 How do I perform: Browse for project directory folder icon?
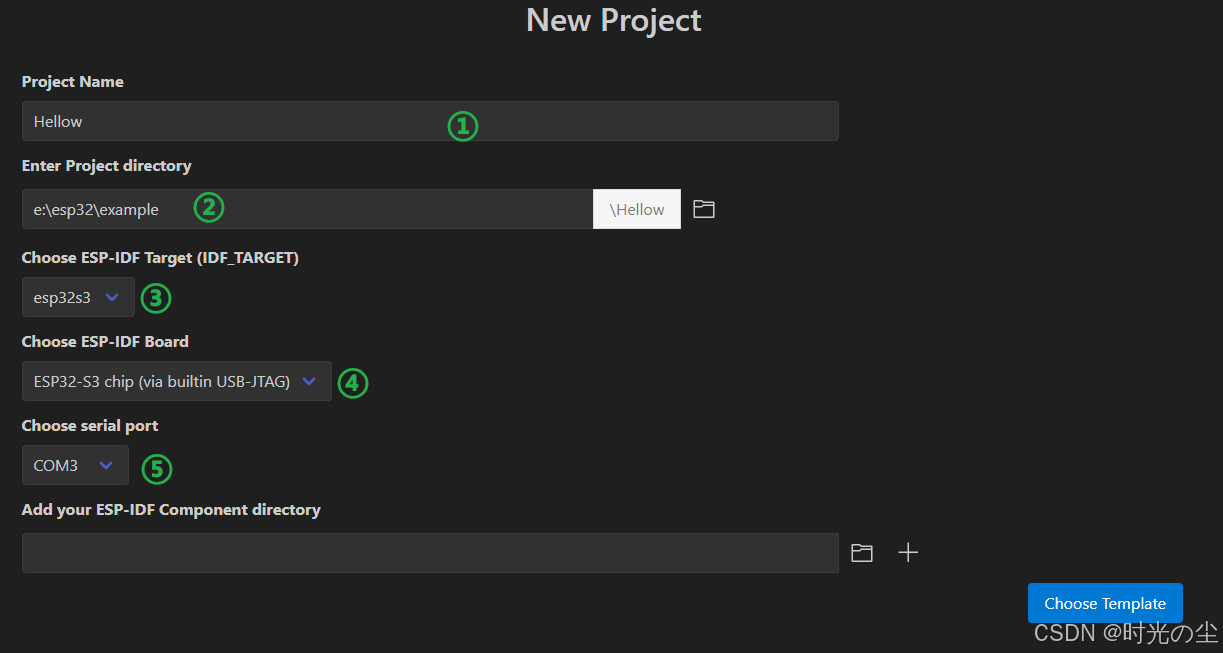pyautogui.click(x=704, y=209)
